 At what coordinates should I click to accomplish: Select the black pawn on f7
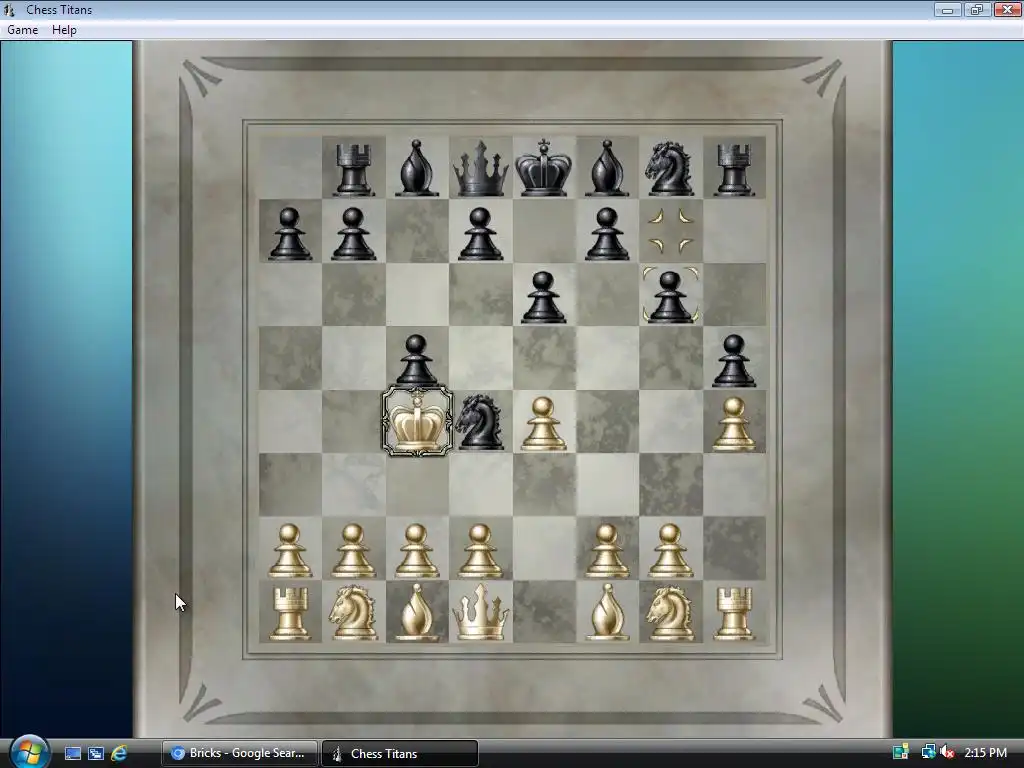(607, 234)
